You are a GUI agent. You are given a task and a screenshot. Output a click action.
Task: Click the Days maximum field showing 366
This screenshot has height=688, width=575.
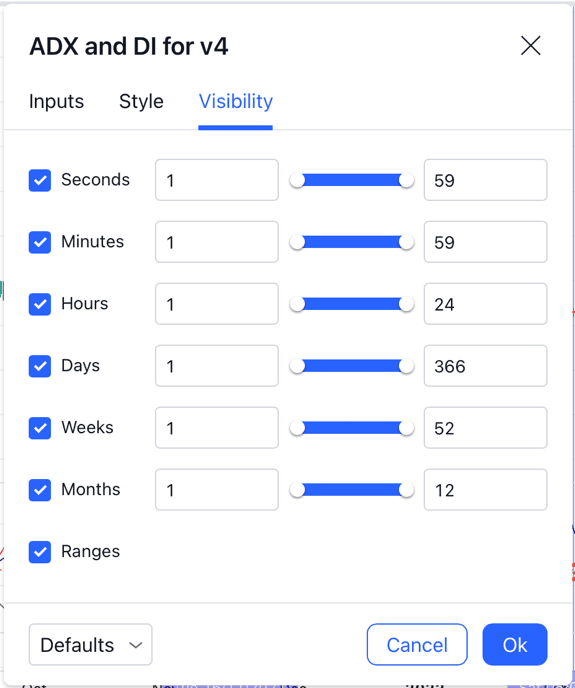click(485, 366)
